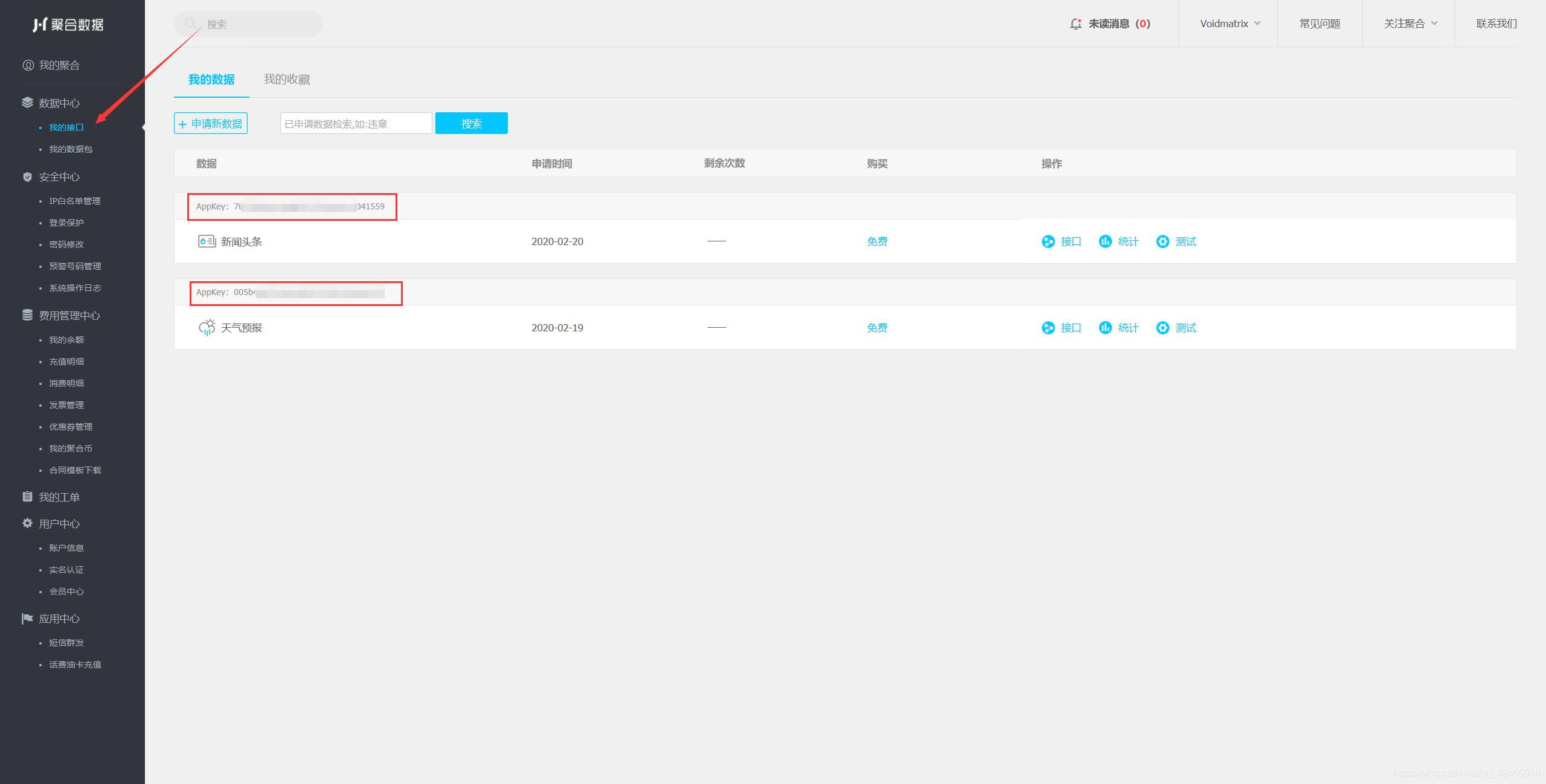The image size is (1546, 784).
Task: Focus the 已申请数据检索 input field
Action: point(356,124)
